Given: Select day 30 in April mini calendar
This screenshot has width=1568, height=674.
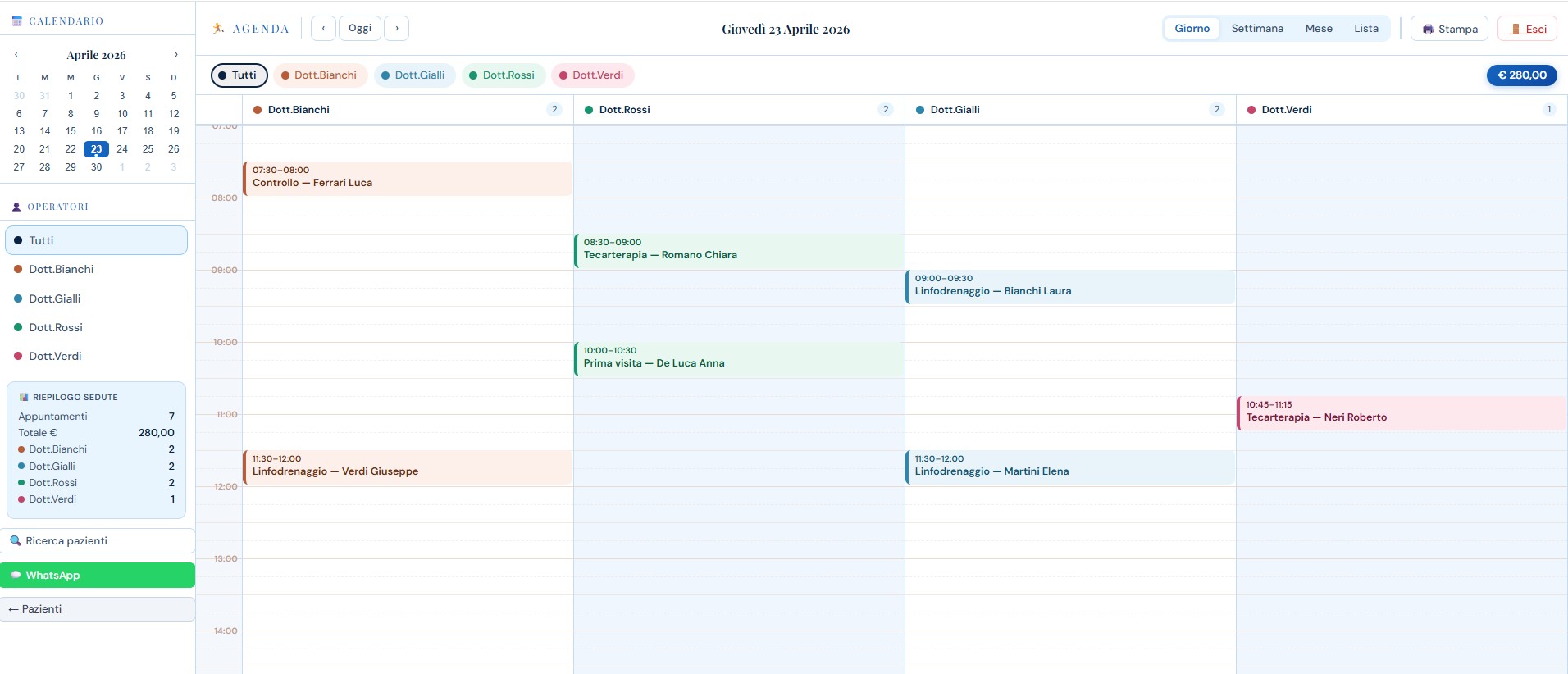Looking at the screenshot, I should tap(96, 167).
